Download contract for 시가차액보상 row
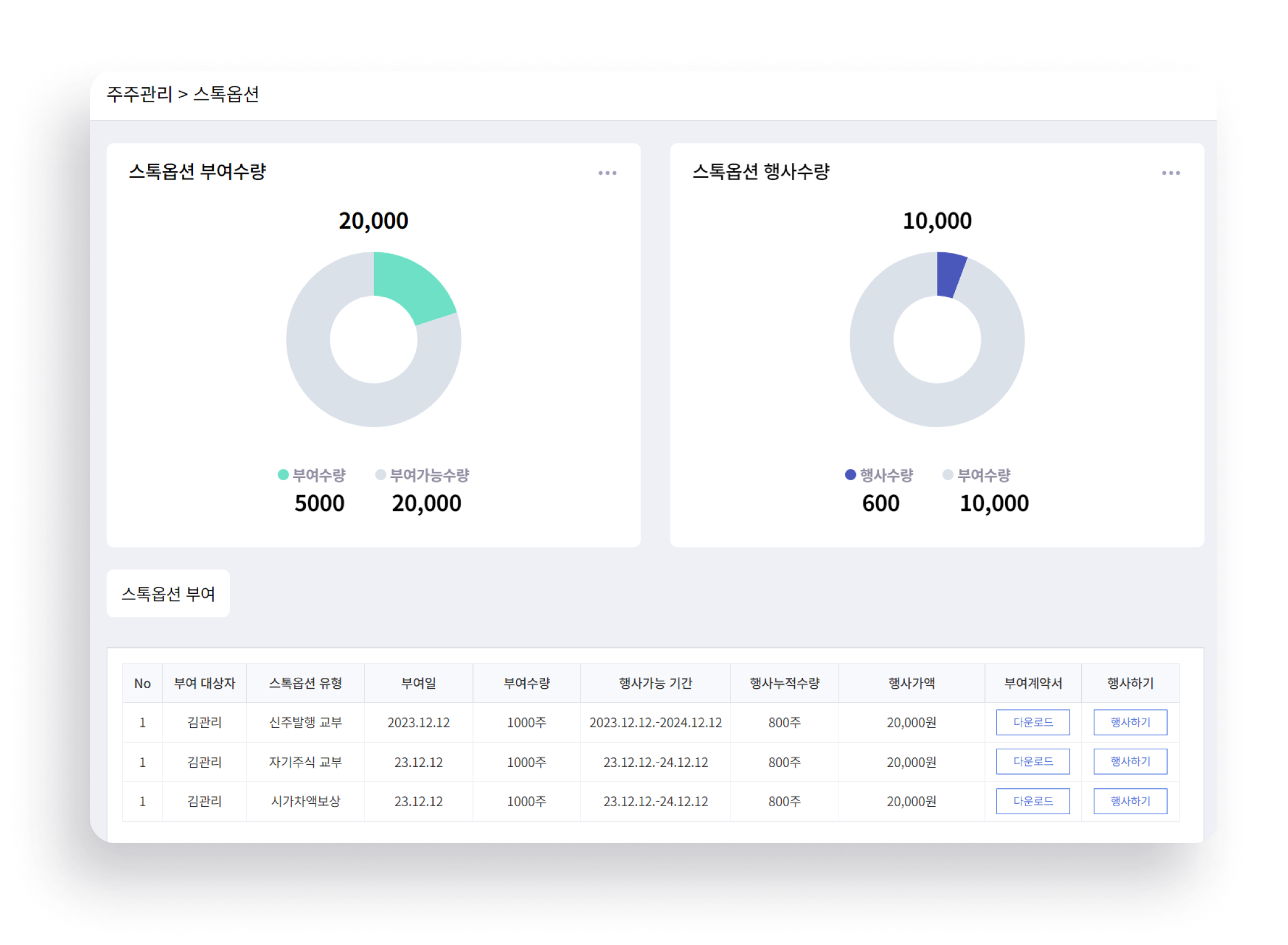Viewport: 1288px width, 945px height. point(1032,801)
